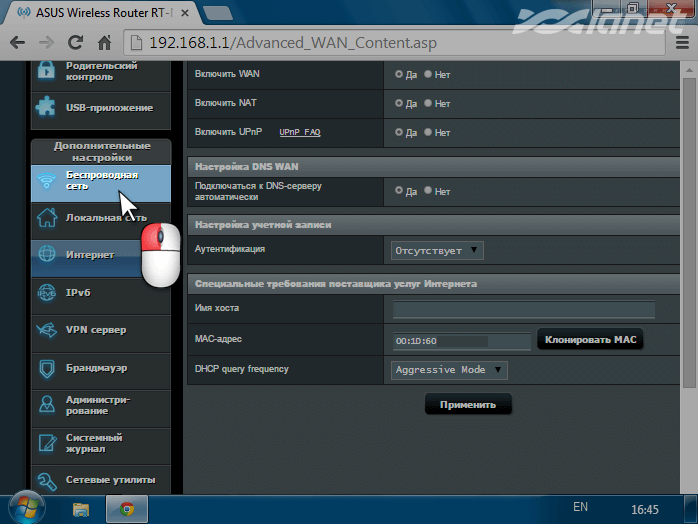Open the Administration user icon
The width and height of the screenshot is (698, 524).
[47, 405]
